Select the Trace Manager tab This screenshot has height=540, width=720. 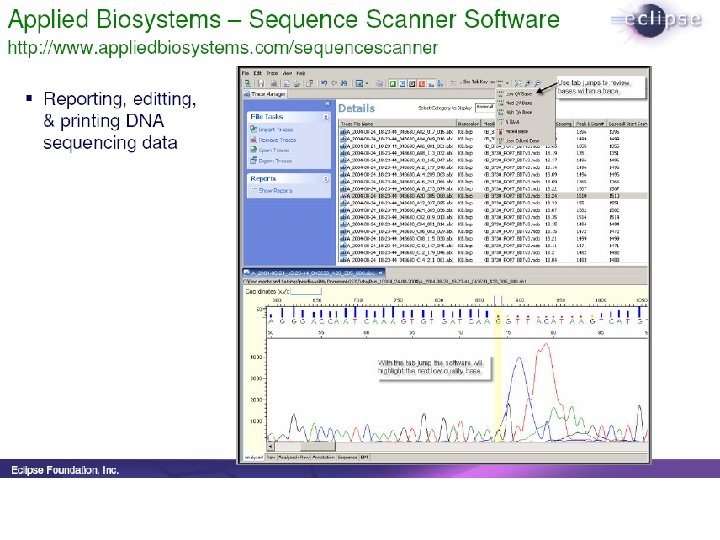[265, 94]
